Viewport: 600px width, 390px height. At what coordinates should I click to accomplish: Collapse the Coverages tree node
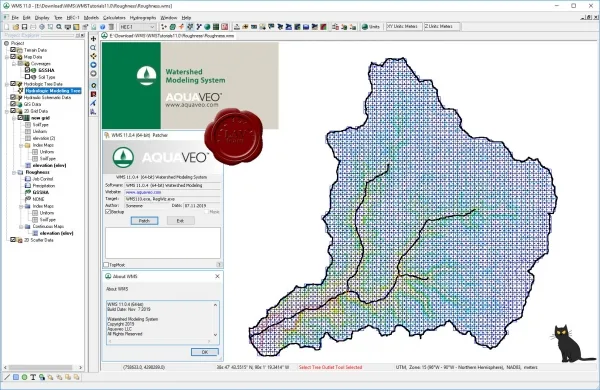pyautogui.click(x=14, y=64)
